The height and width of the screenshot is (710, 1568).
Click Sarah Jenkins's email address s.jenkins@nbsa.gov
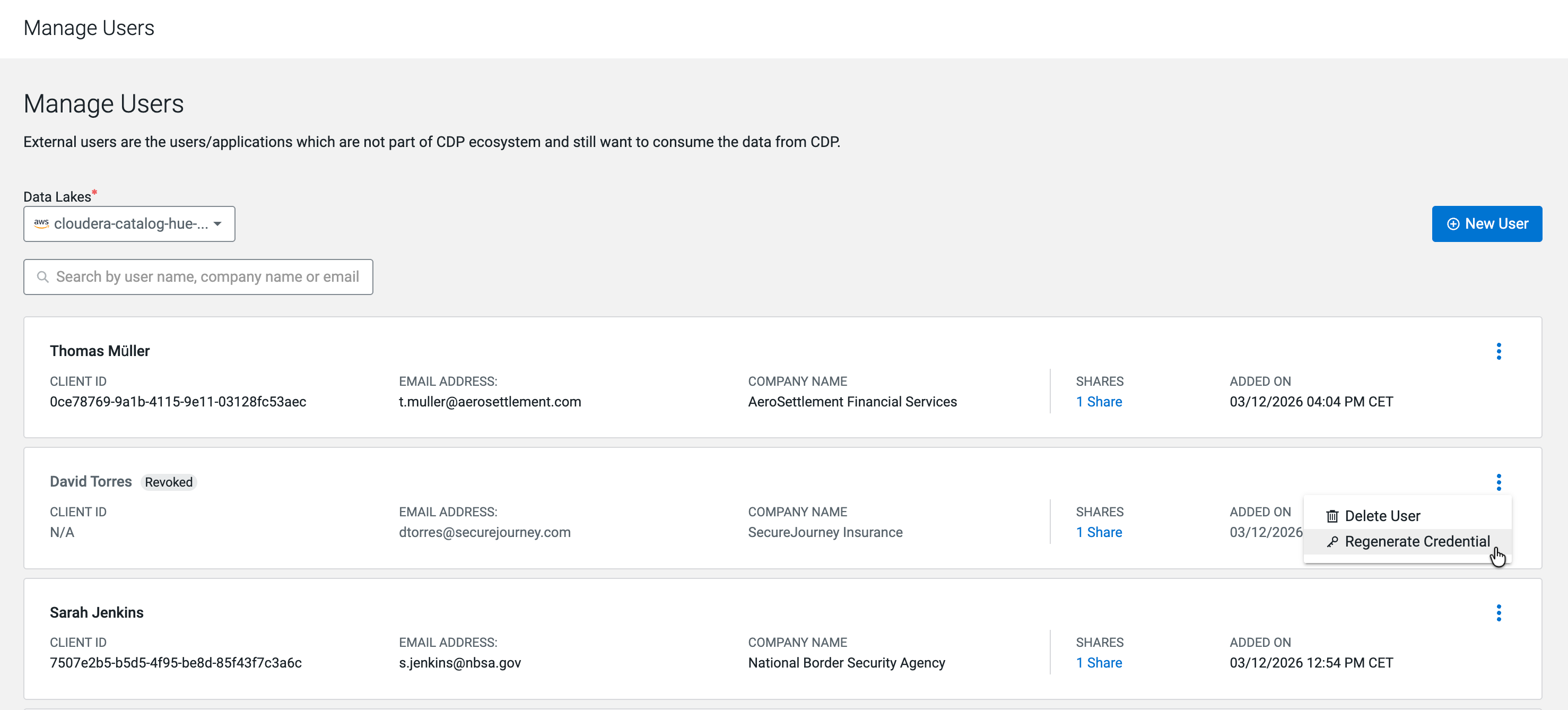459,662
